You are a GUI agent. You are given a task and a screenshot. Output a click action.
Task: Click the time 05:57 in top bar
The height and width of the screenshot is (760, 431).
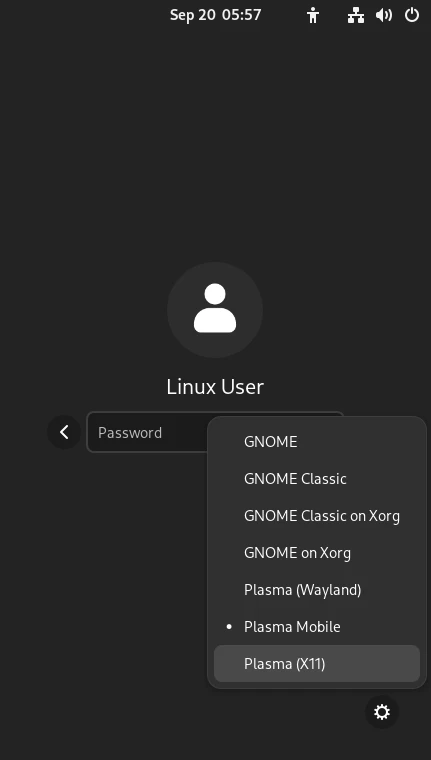241,15
